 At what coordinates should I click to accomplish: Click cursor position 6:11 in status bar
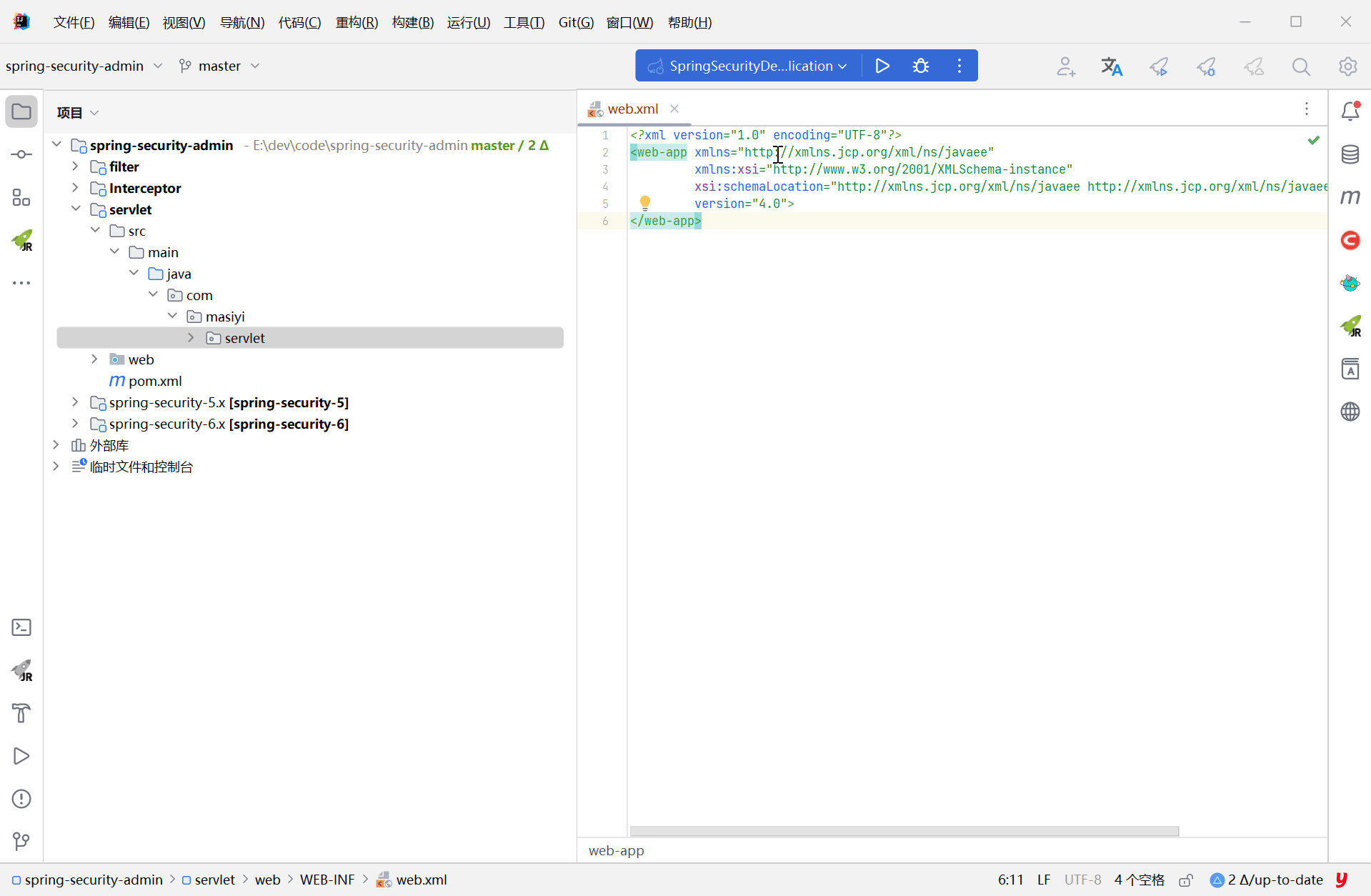point(1010,880)
